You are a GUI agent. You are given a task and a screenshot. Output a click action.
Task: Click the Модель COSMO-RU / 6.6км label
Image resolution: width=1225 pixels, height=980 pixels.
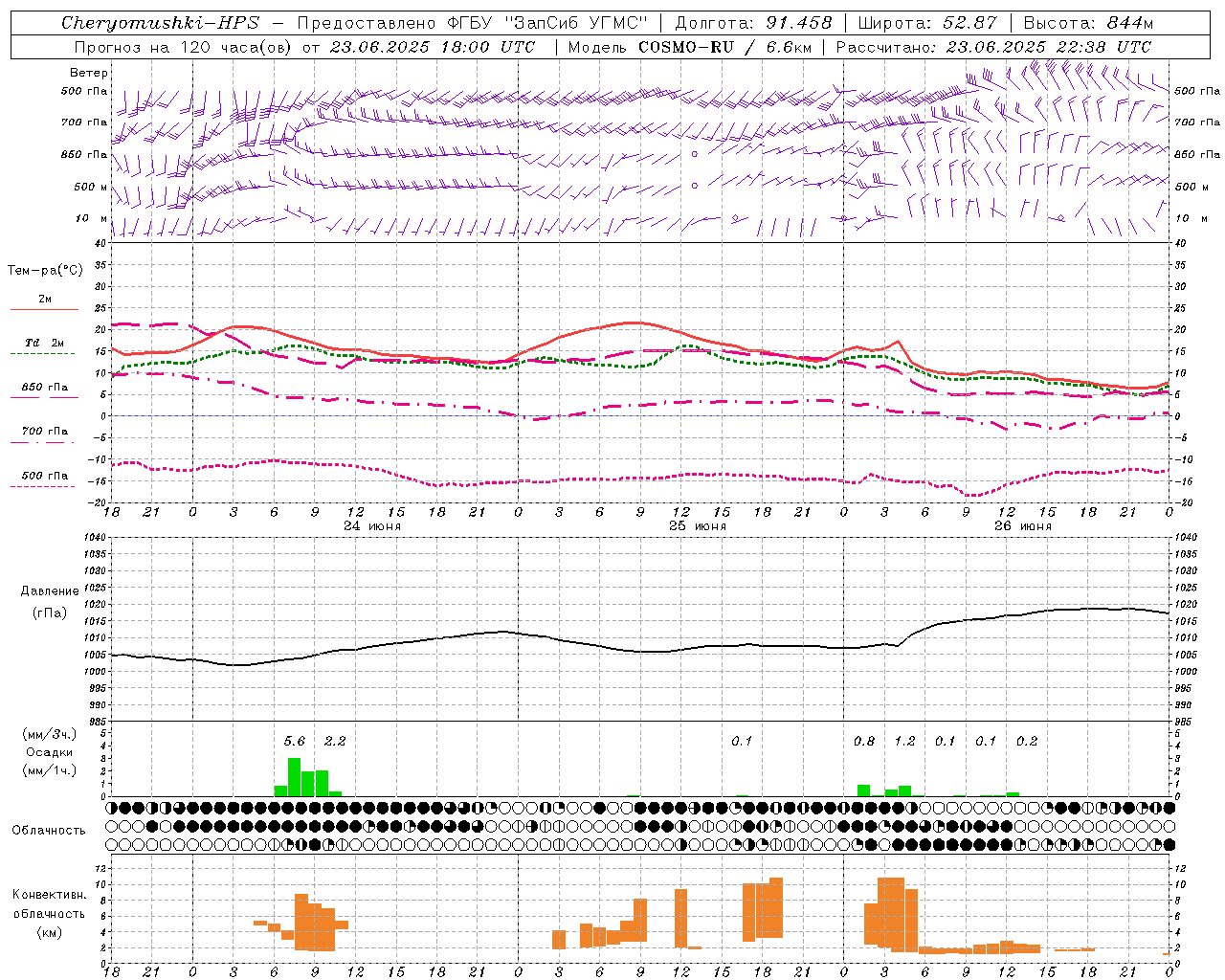[x=689, y=47]
